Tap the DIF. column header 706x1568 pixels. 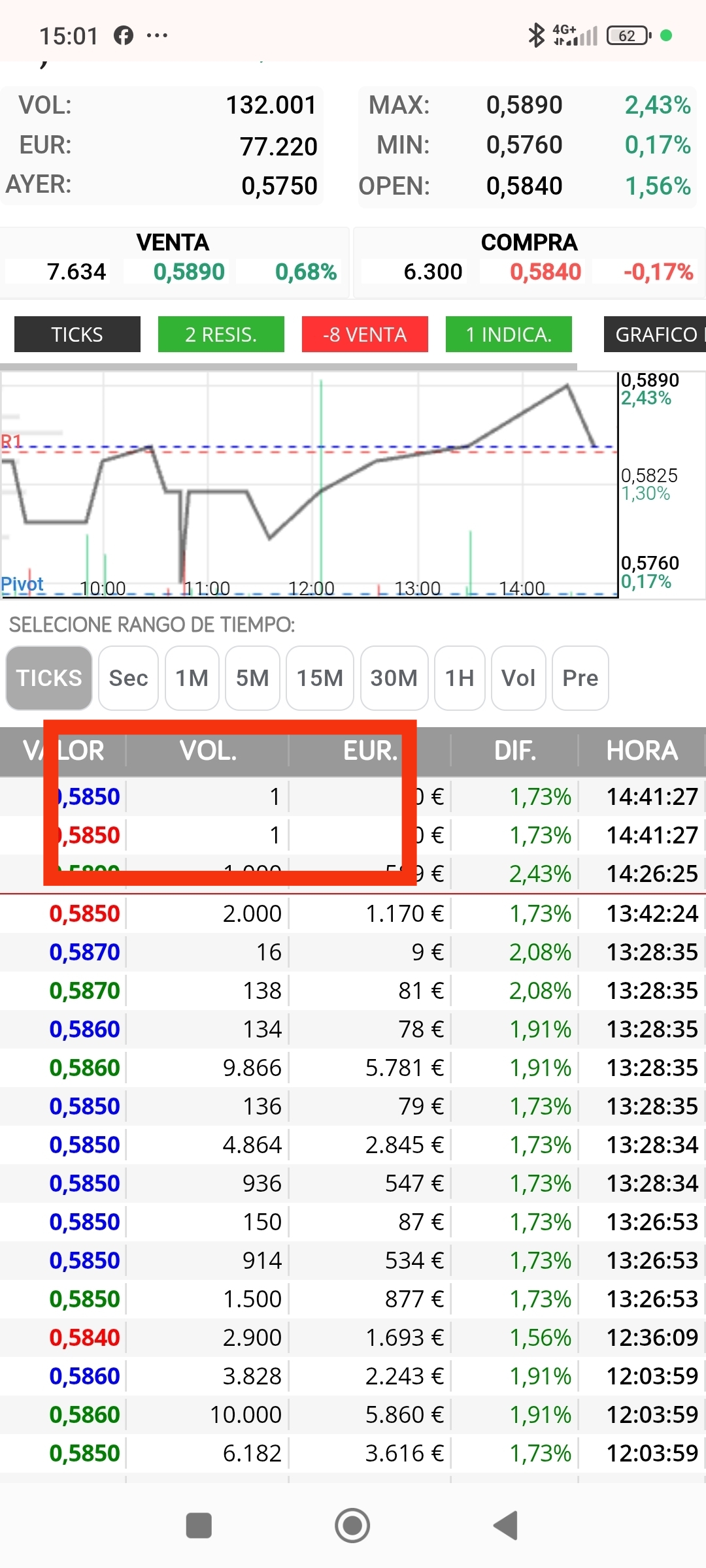pos(515,751)
